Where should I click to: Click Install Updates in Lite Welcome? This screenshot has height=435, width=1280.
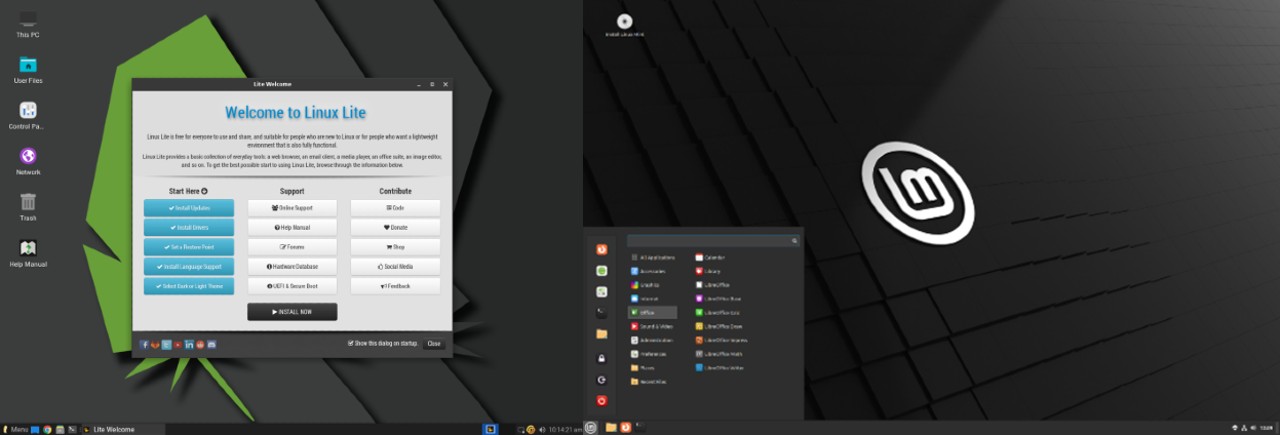point(189,208)
